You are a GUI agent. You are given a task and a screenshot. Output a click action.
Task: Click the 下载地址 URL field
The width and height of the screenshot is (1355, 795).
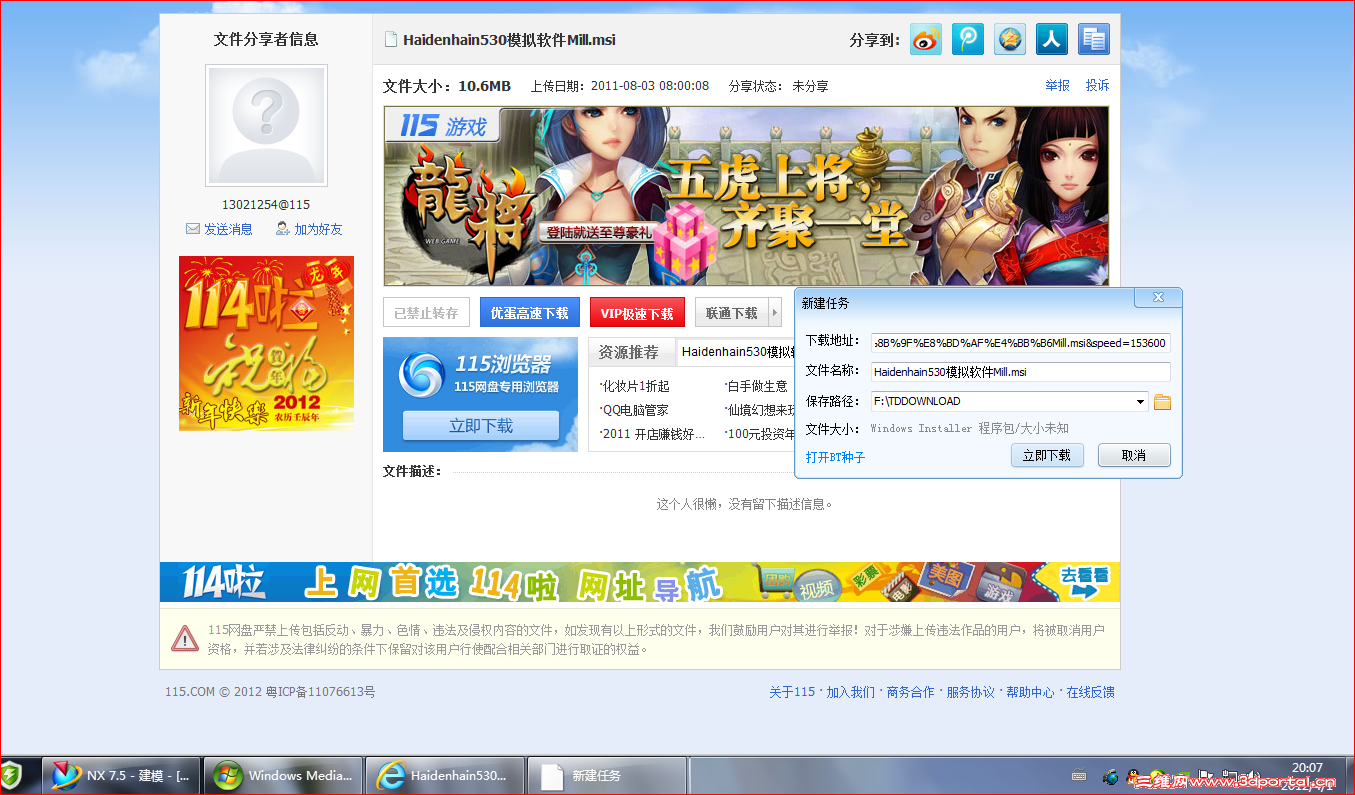1020,343
